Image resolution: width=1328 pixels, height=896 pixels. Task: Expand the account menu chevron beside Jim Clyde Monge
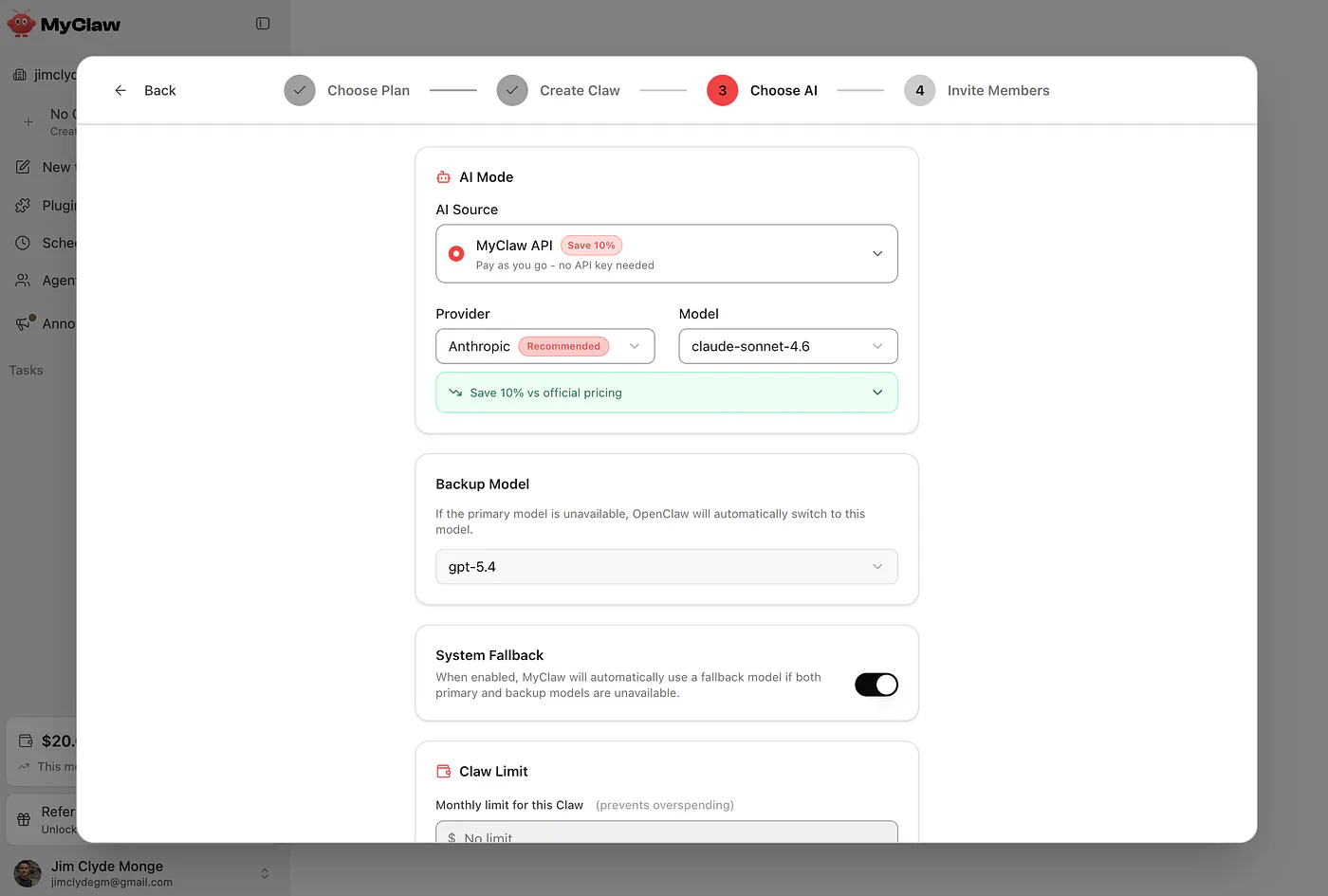pyautogui.click(x=265, y=873)
